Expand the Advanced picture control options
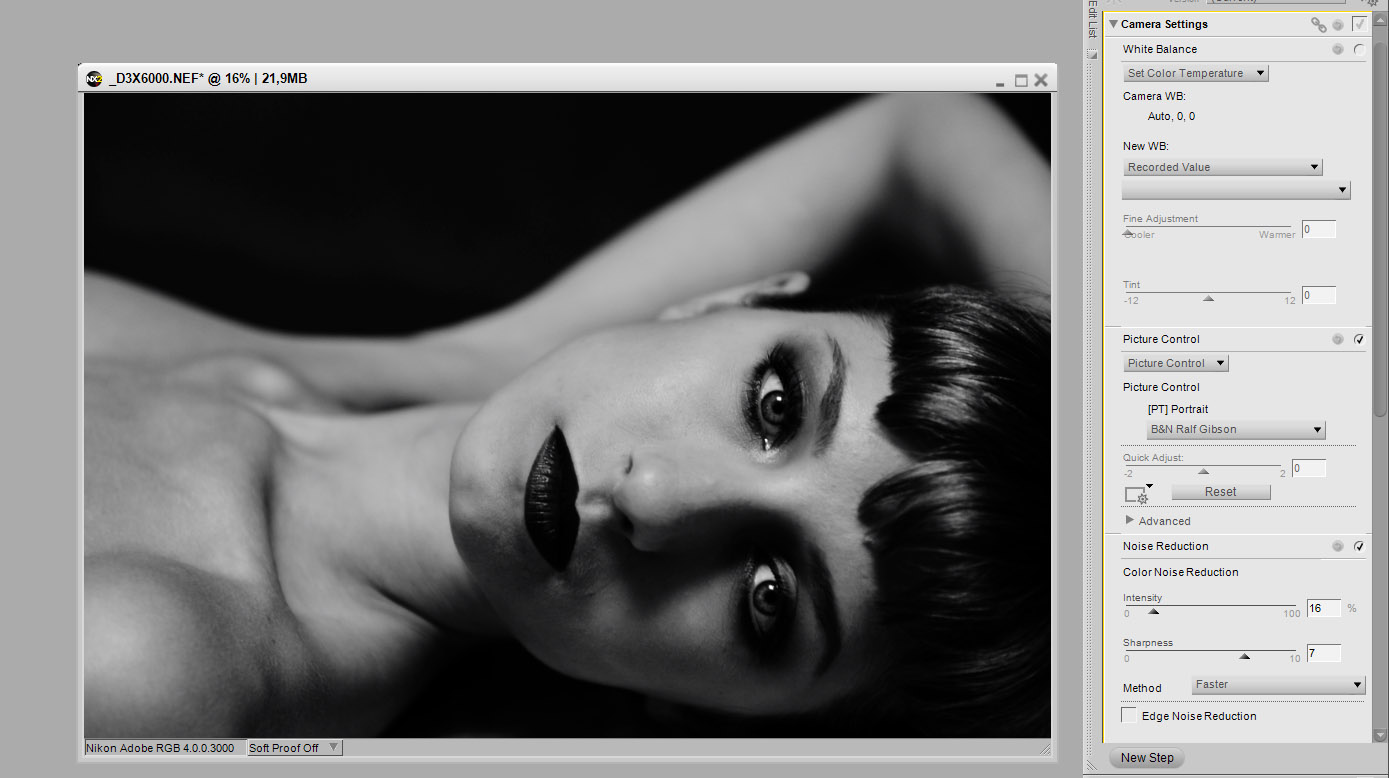This screenshot has height=778, width=1389. click(x=1130, y=520)
